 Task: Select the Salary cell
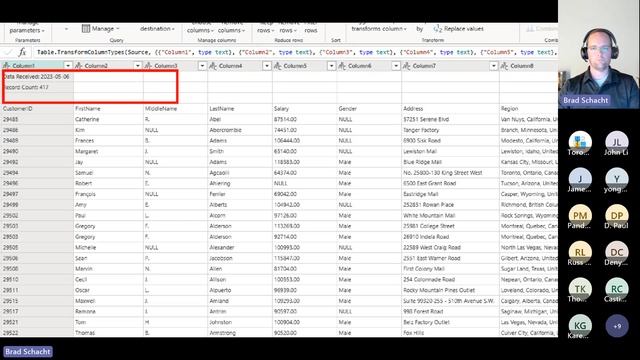(304, 109)
